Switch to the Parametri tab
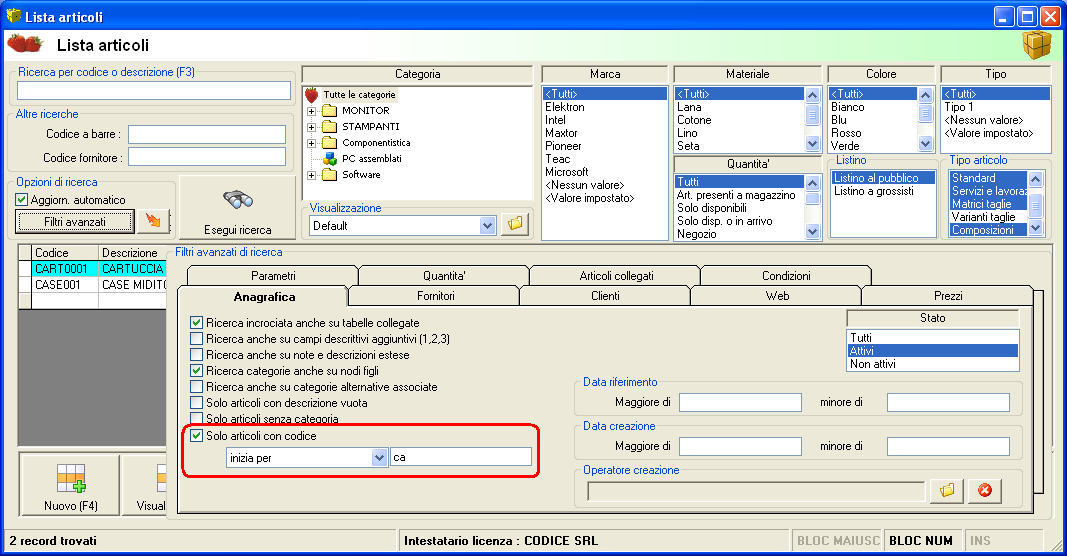This screenshot has width=1067, height=556. pos(273,276)
